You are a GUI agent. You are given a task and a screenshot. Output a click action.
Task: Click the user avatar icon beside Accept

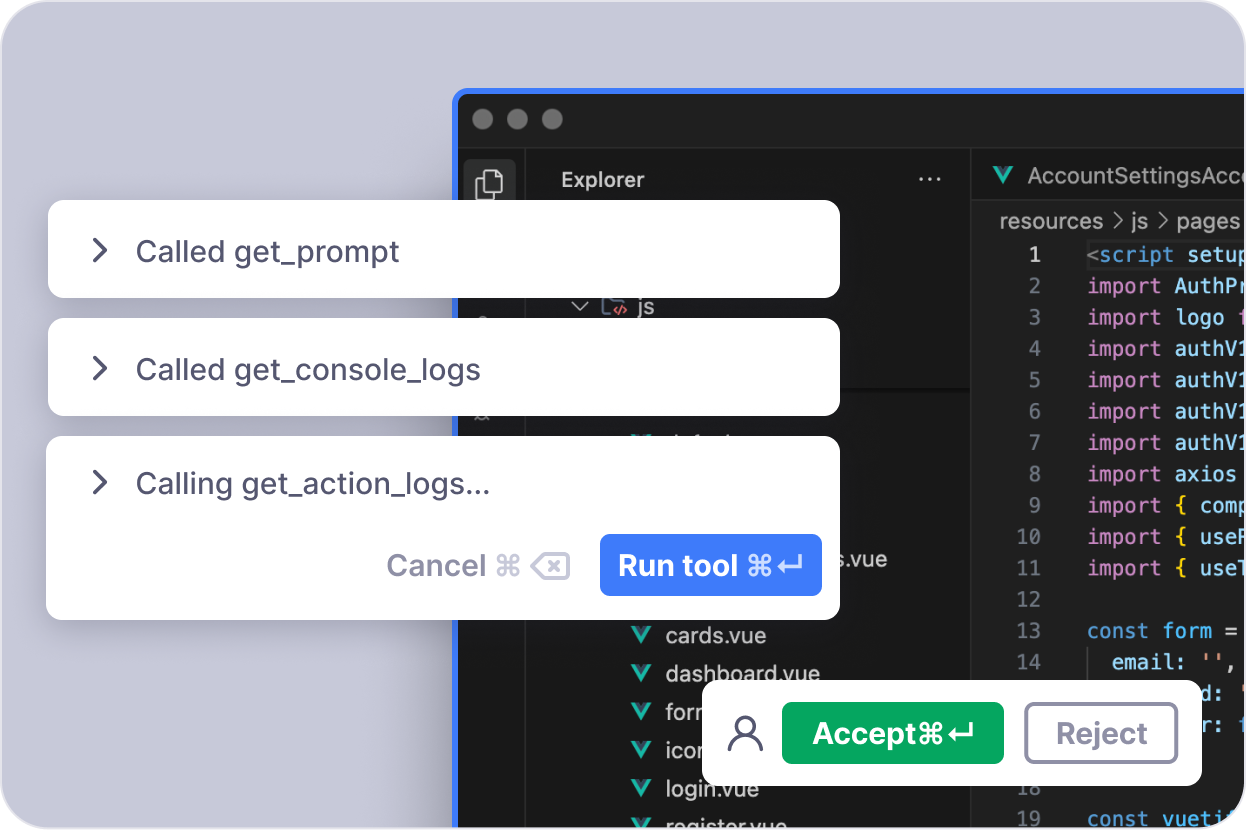745,734
